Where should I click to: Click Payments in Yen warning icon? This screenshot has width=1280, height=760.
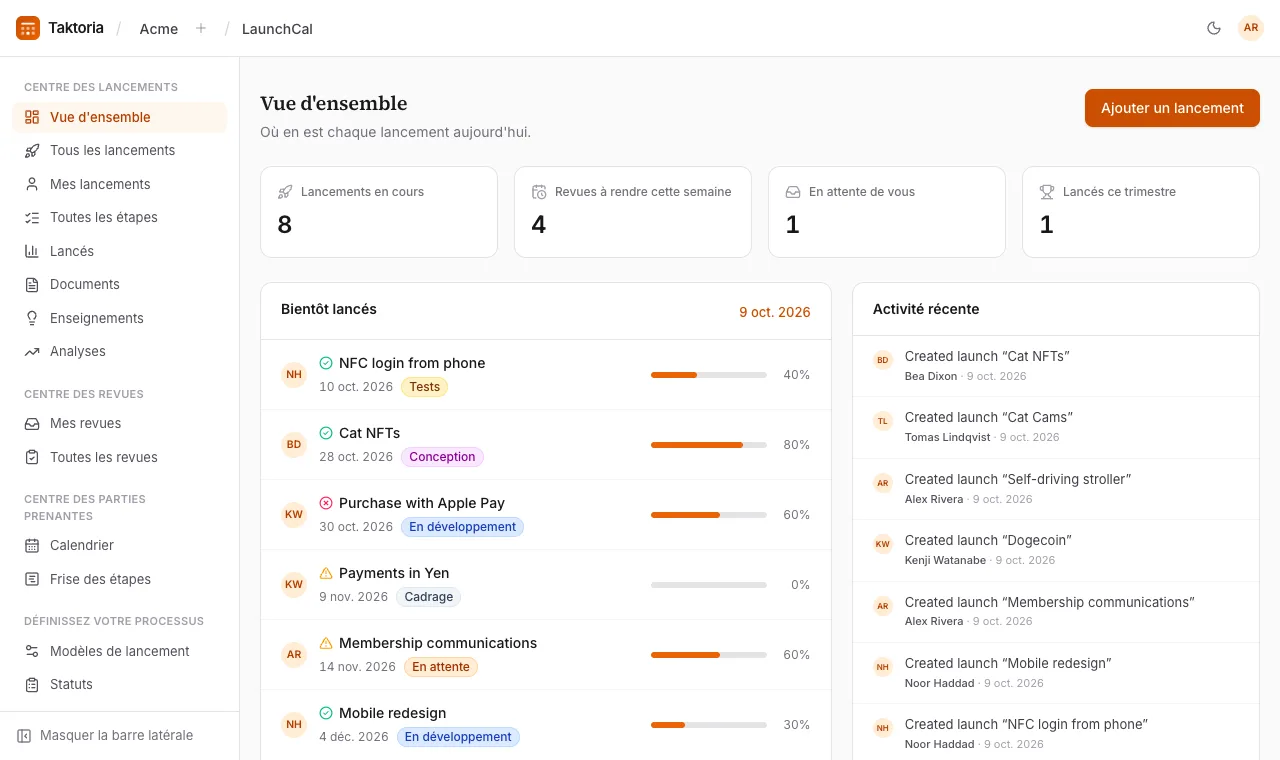[326, 573]
